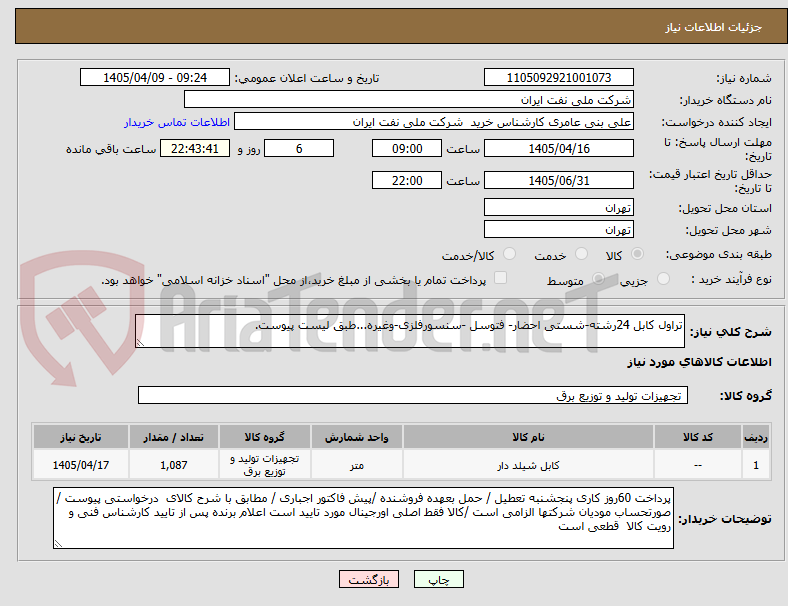Select the کالا/خدمت radio button
The width and height of the screenshot is (788, 606).
coord(510,254)
